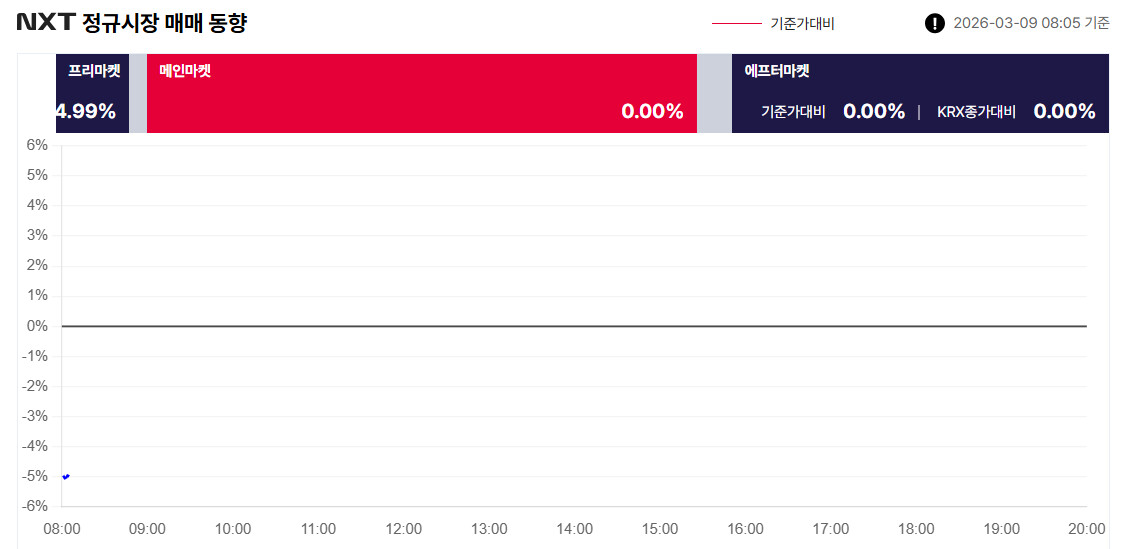Viewport: 1131px width, 549px height.
Task: Click the 6% y-axis label
Action: 38,145
